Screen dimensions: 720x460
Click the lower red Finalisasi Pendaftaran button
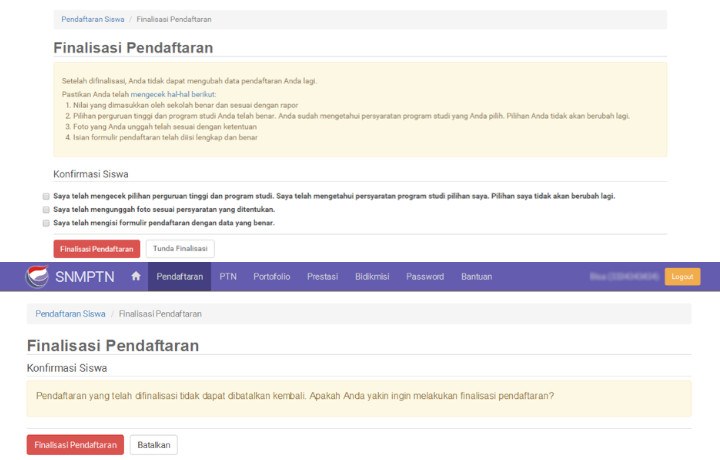click(75, 445)
